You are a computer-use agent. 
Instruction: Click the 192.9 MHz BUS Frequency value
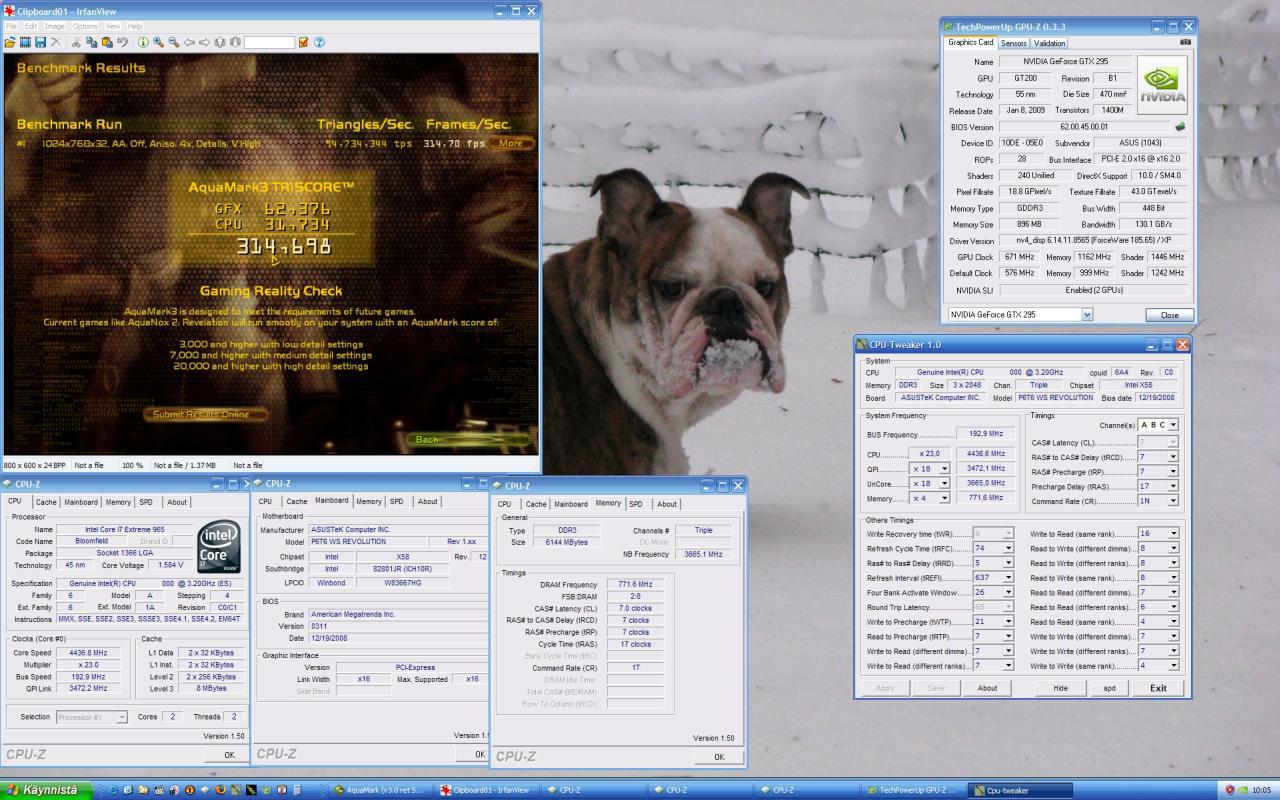986,434
